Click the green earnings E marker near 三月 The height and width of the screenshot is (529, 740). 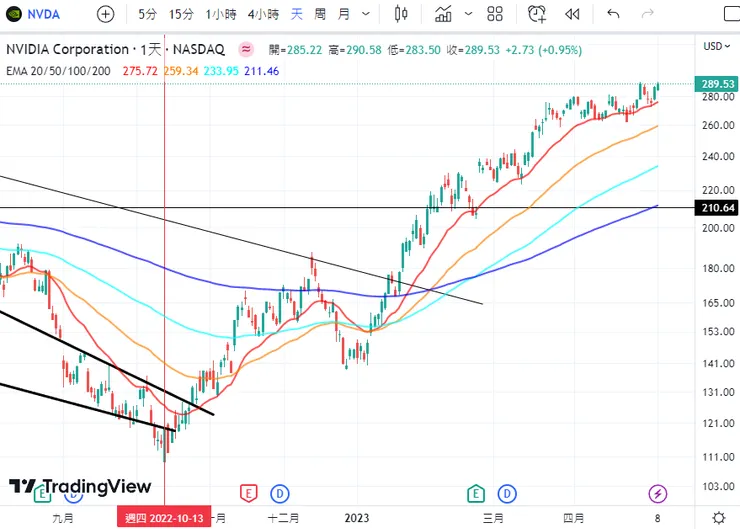476,494
